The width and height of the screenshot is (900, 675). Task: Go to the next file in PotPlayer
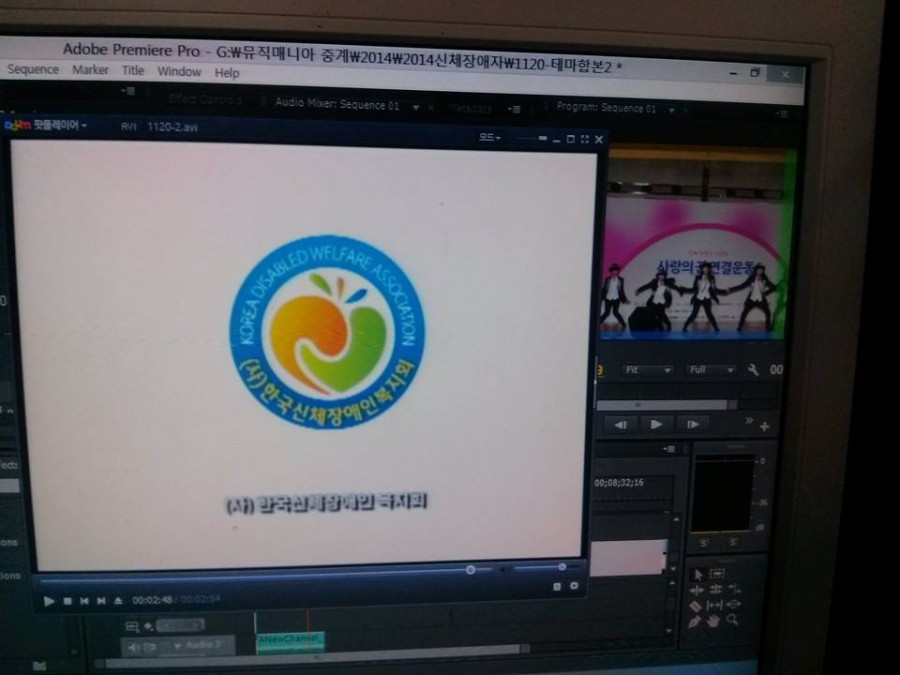coord(101,601)
